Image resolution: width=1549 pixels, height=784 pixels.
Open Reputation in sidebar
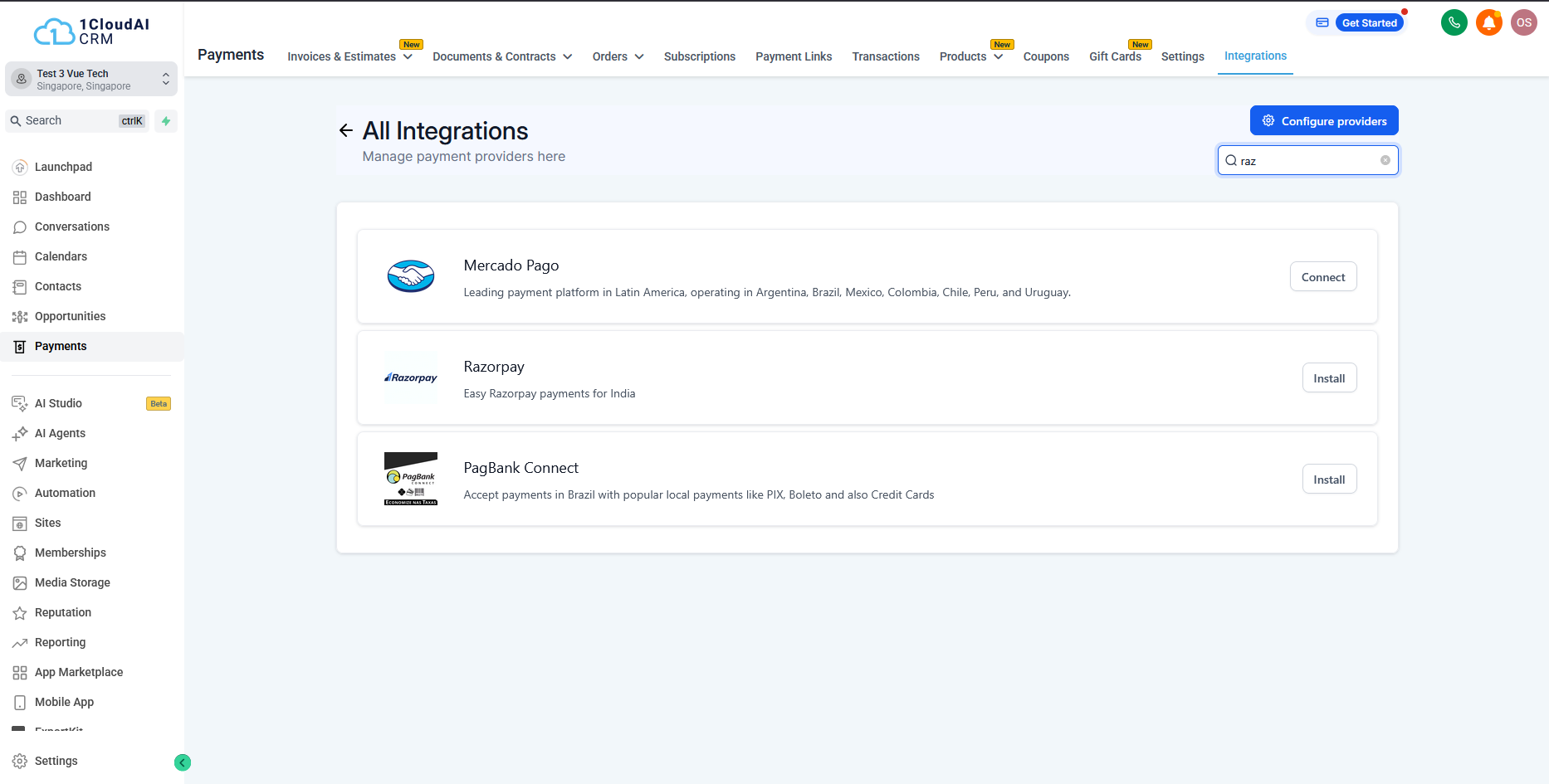63,612
